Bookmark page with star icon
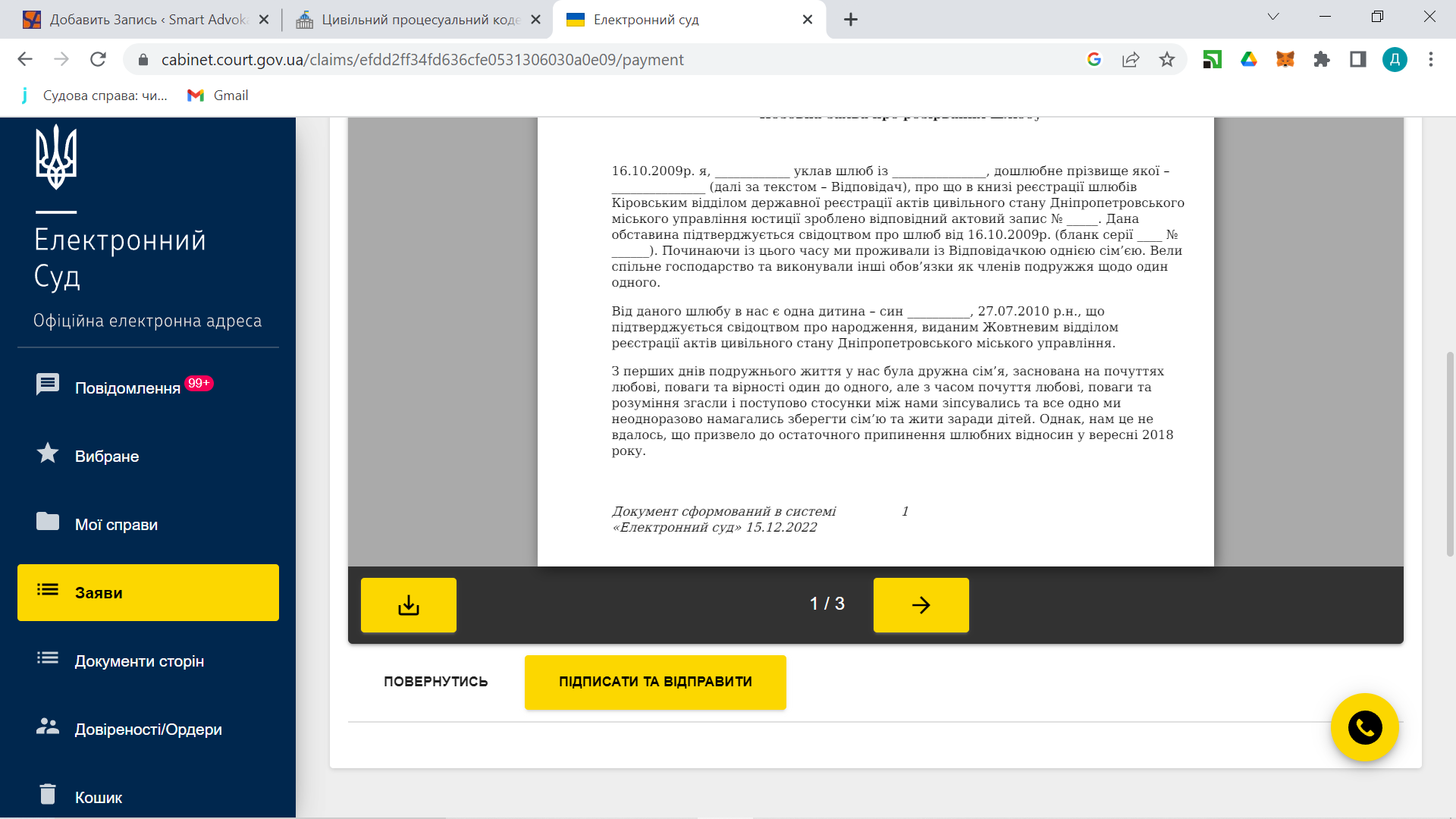1456x819 pixels. pos(1166,59)
